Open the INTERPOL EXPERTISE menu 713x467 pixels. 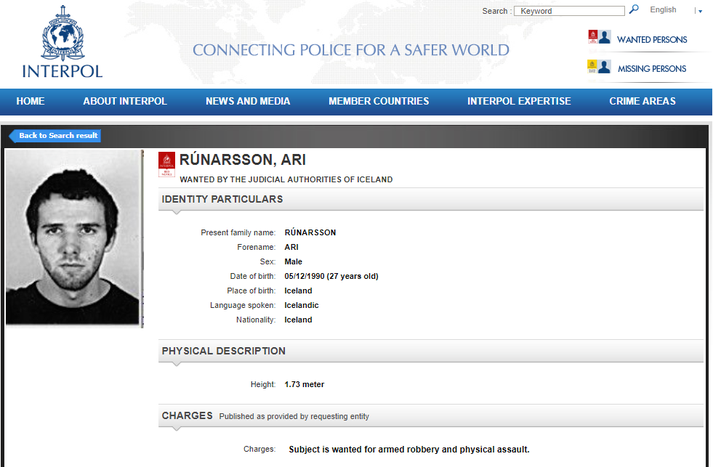(x=519, y=101)
